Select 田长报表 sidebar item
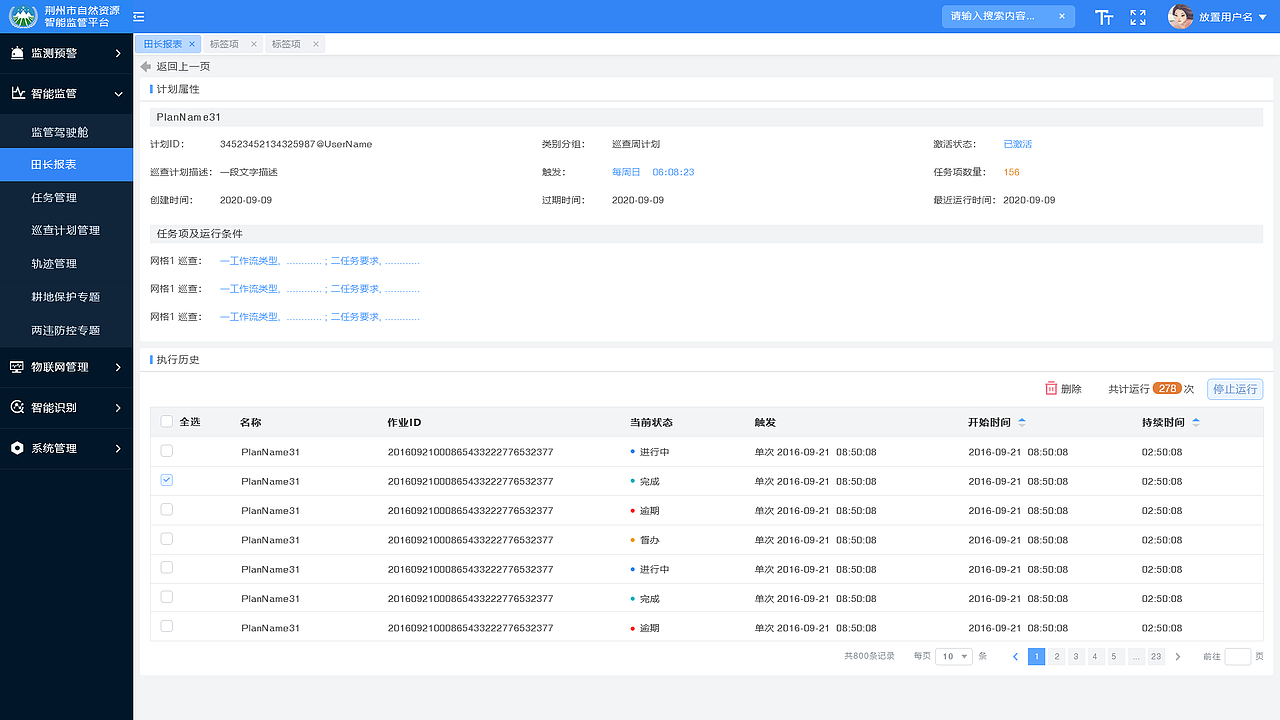 point(66,164)
